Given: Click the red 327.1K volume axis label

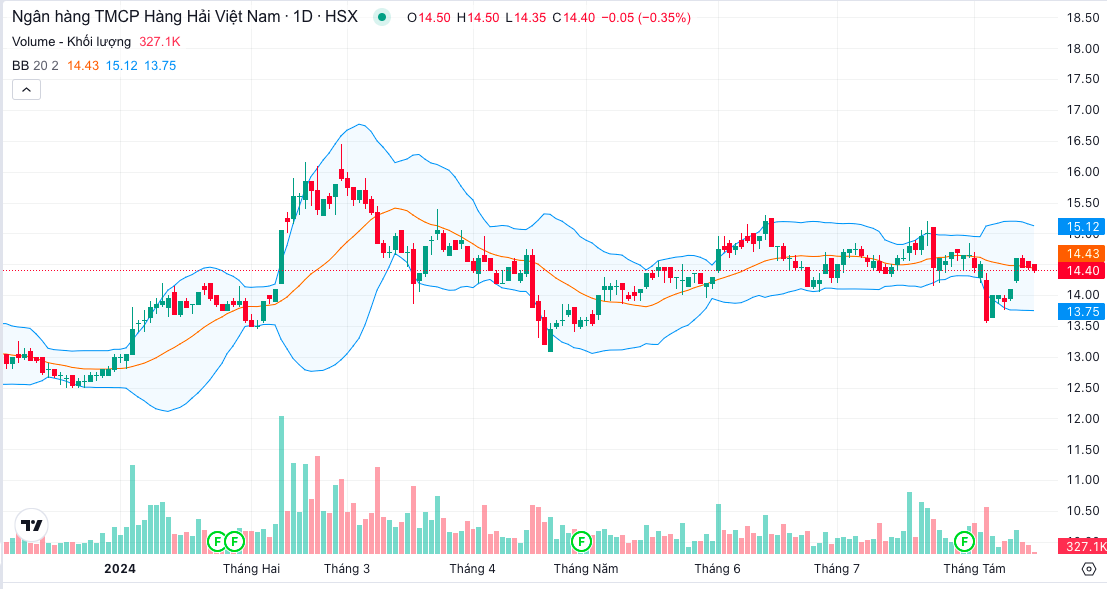Looking at the screenshot, I should (1082, 546).
